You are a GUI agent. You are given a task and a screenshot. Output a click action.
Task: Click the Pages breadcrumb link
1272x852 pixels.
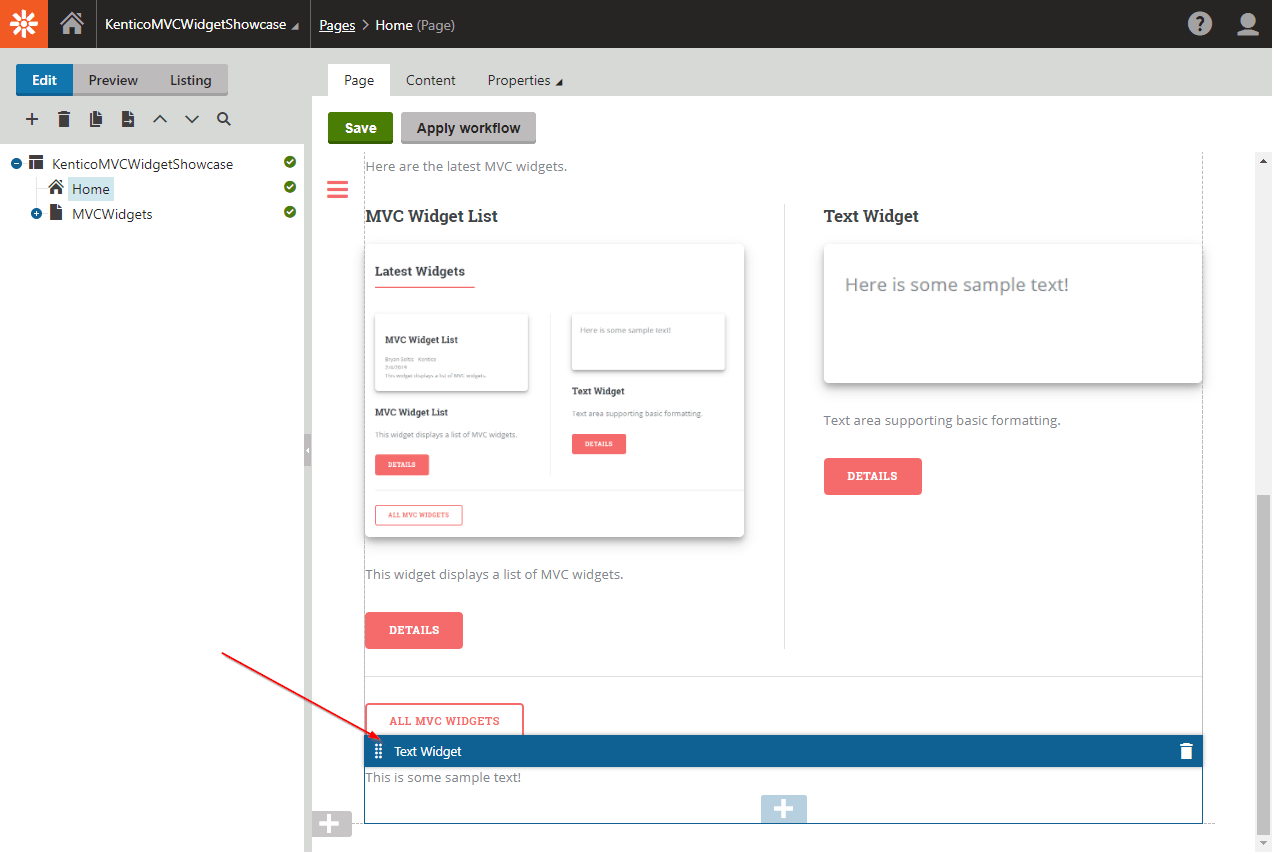point(337,25)
